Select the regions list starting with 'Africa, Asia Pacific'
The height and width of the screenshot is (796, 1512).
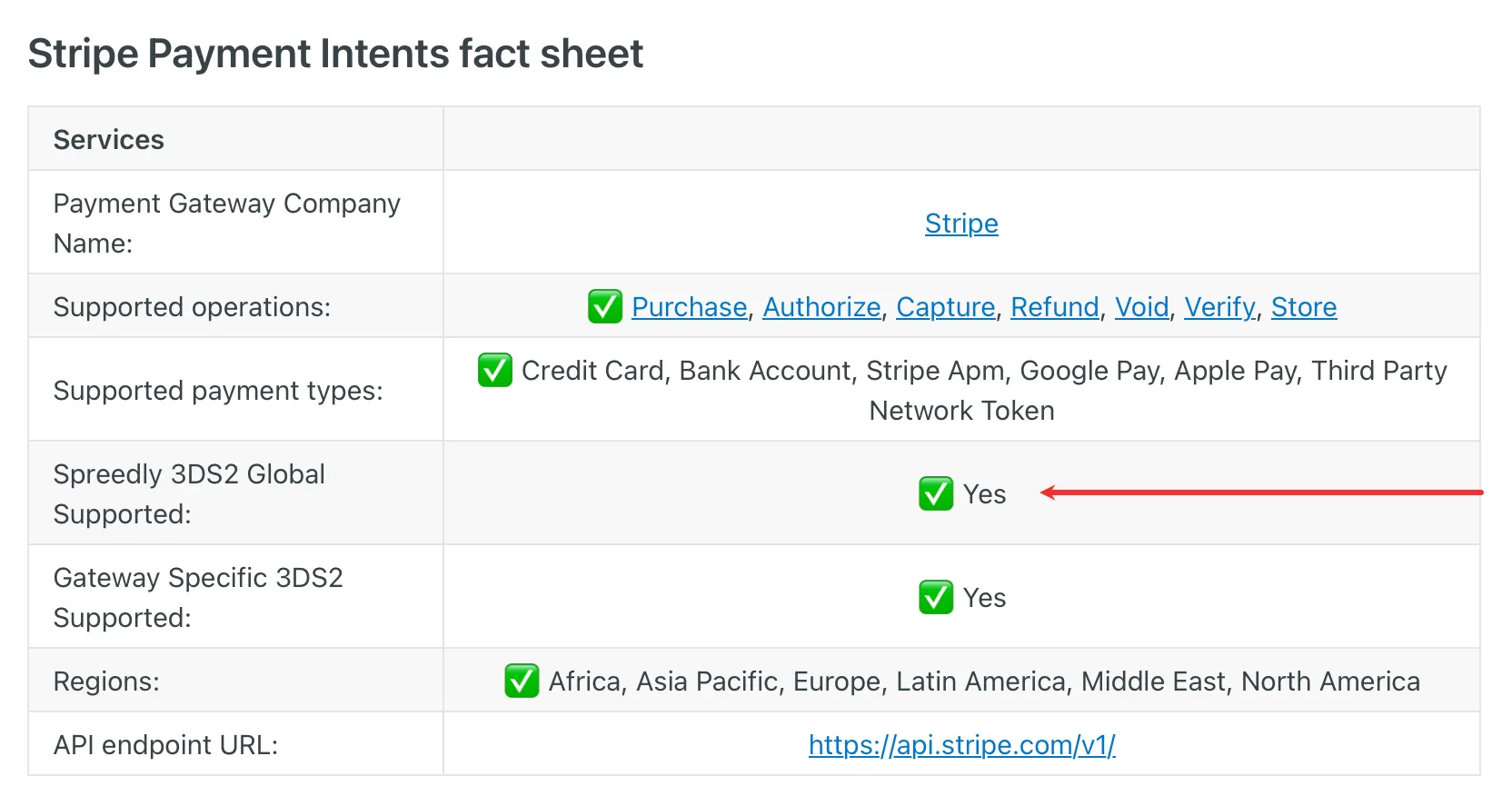pos(984,682)
